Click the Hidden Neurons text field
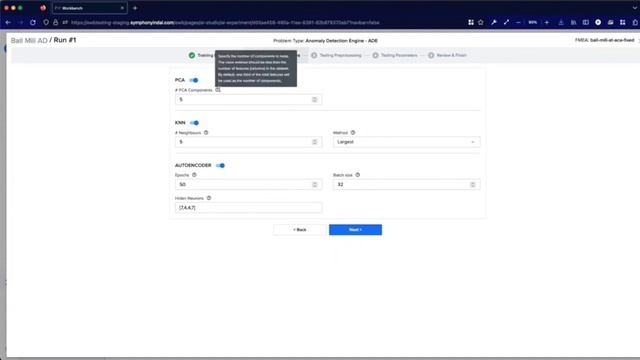640x360 pixels. [248, 208]
